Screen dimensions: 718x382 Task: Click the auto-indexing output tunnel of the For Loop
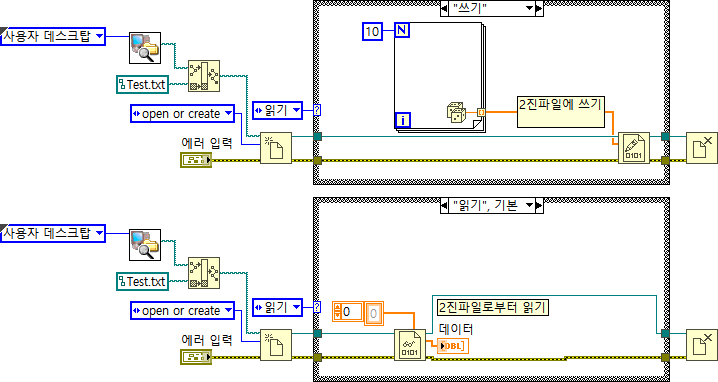coord(481,112)
